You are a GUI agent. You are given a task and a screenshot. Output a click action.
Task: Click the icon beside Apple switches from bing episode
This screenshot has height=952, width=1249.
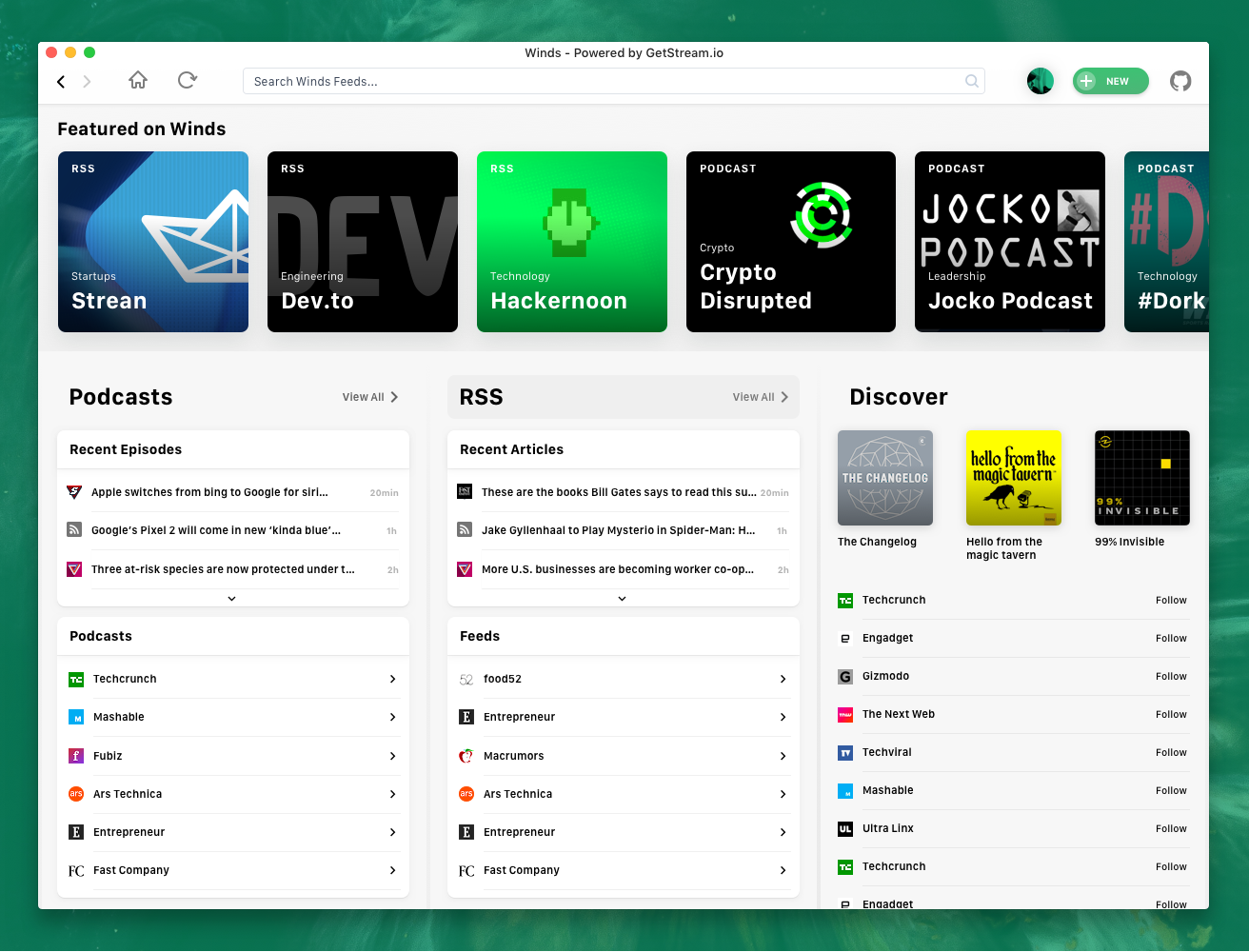(x=74, y=492)
